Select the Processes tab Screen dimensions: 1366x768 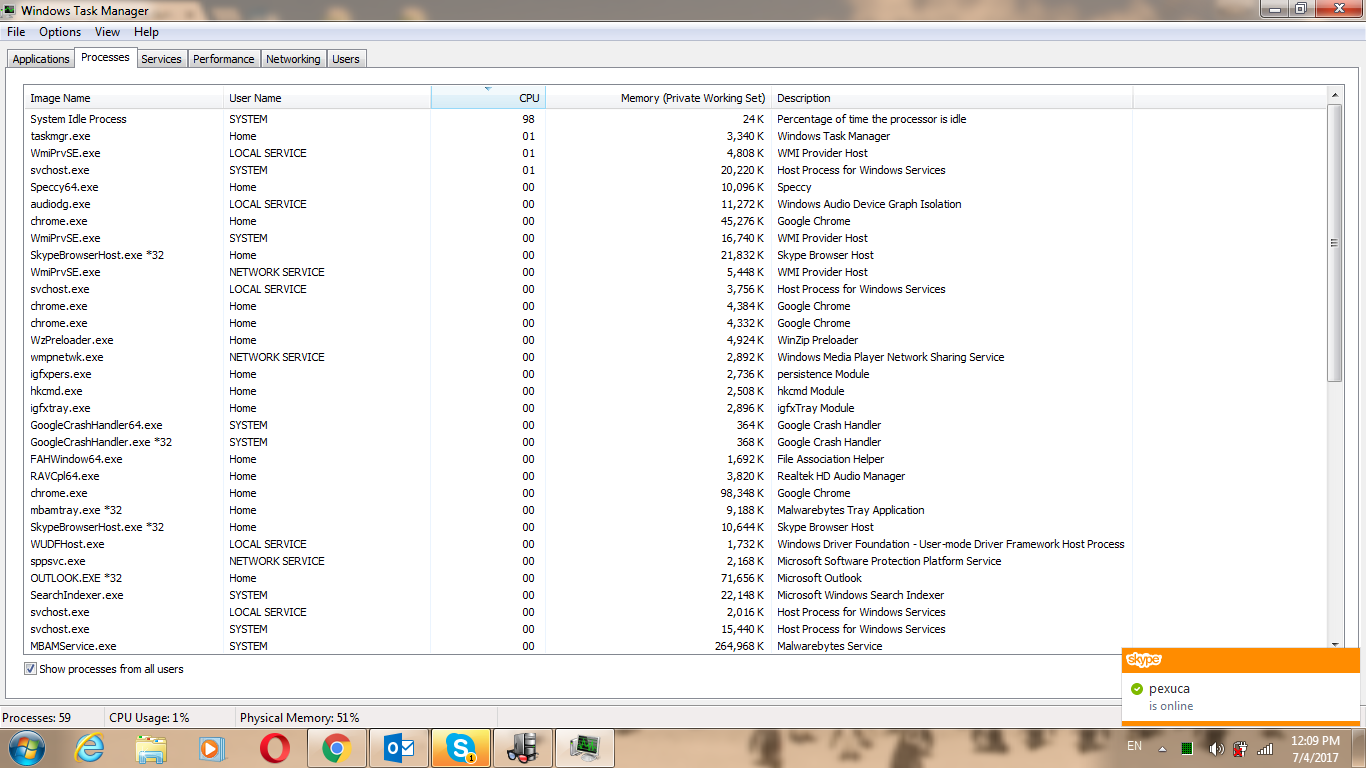(105, 57)
